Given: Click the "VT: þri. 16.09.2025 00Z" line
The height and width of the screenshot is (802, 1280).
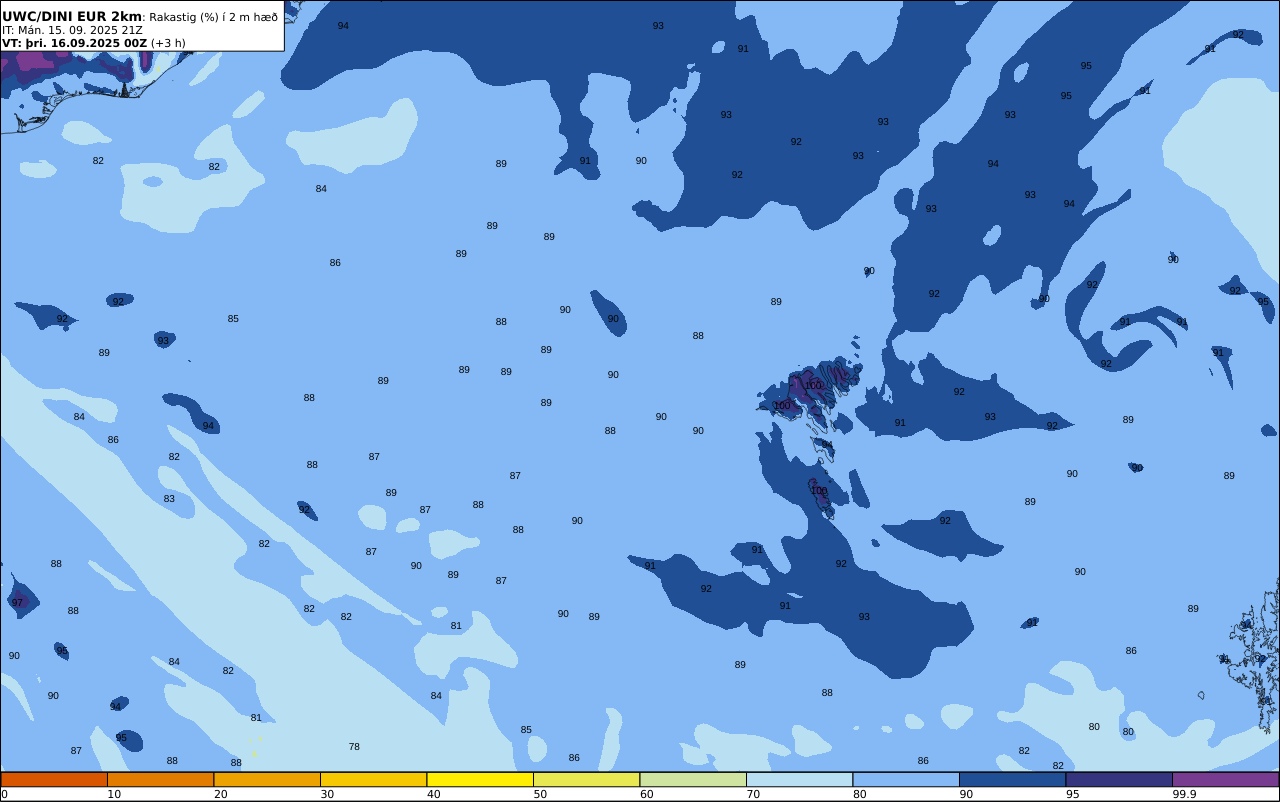Looking at the screenshot, I should tap(75, 43).
